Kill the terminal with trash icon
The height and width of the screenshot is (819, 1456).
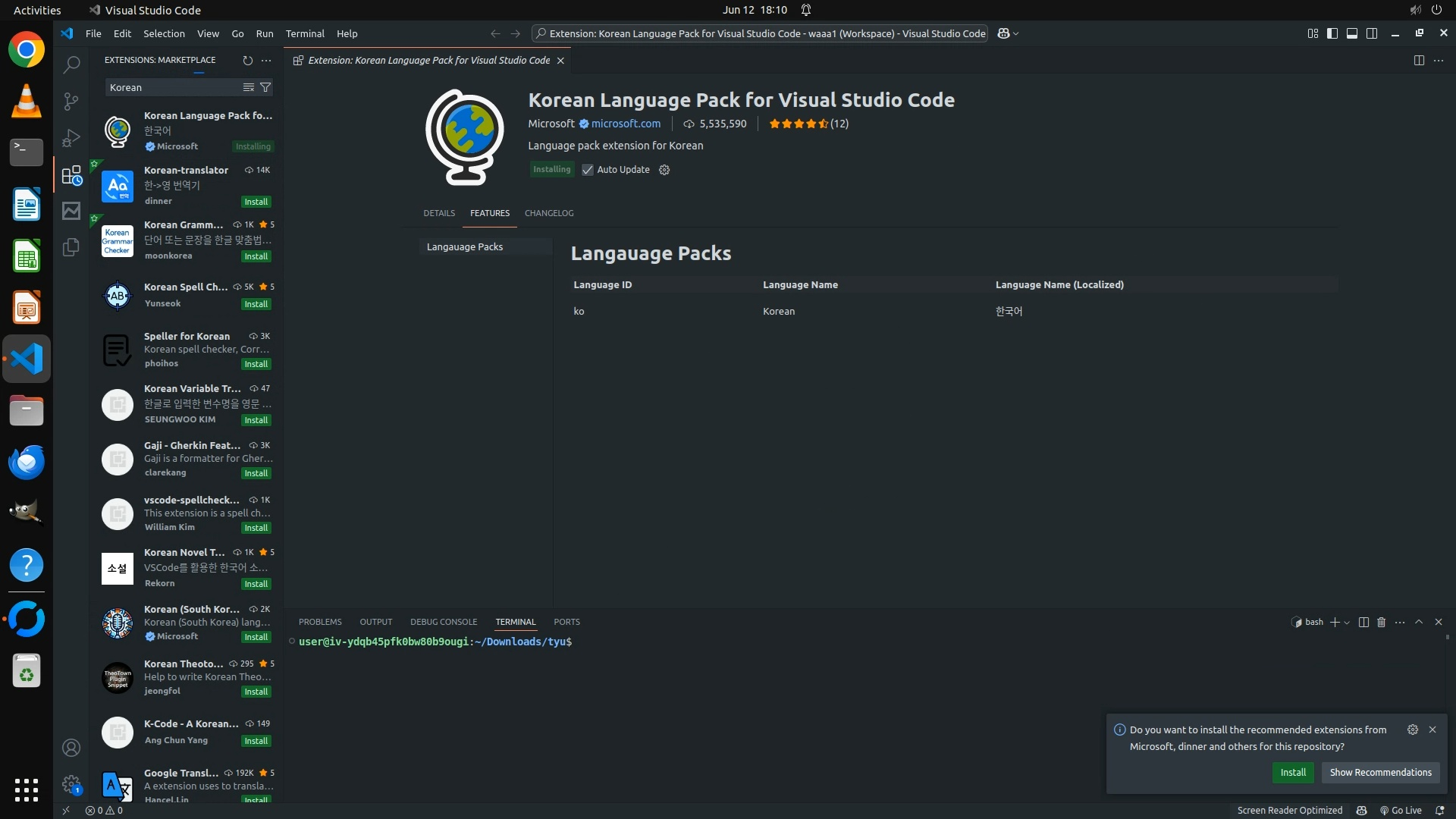1381,622
